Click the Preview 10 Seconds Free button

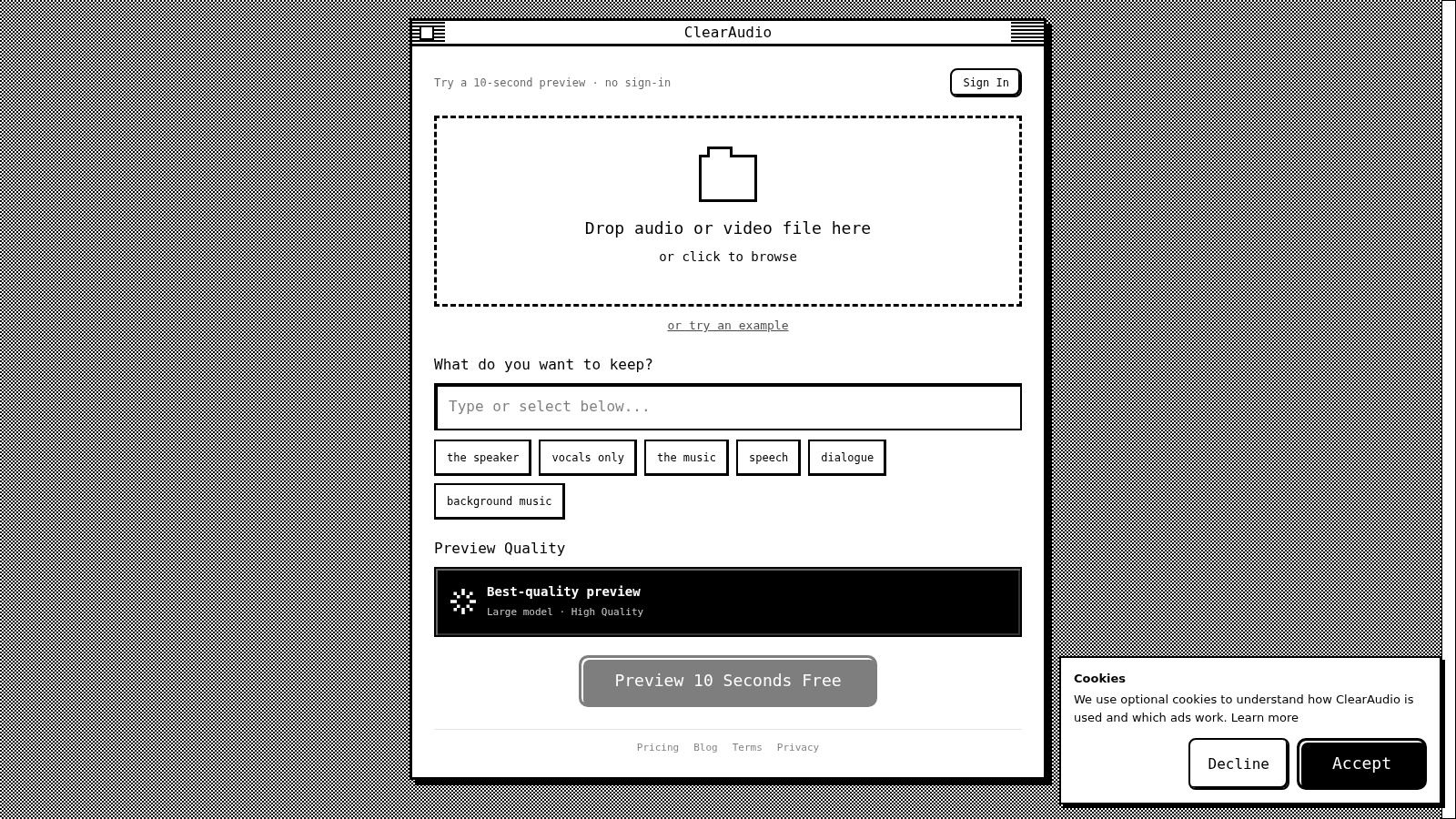(728, 681)
